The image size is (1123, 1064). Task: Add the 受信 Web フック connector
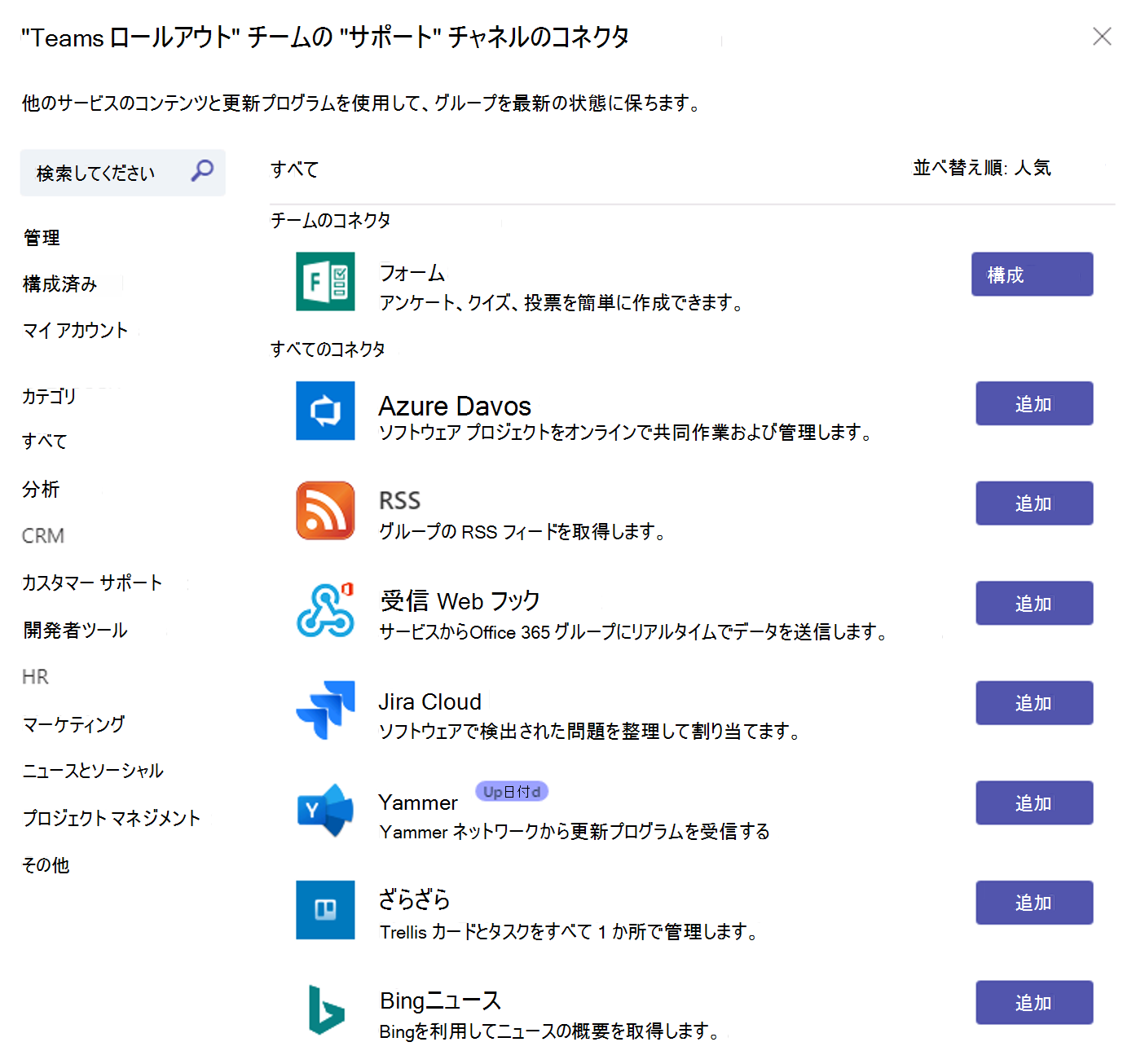[1034, 603]
